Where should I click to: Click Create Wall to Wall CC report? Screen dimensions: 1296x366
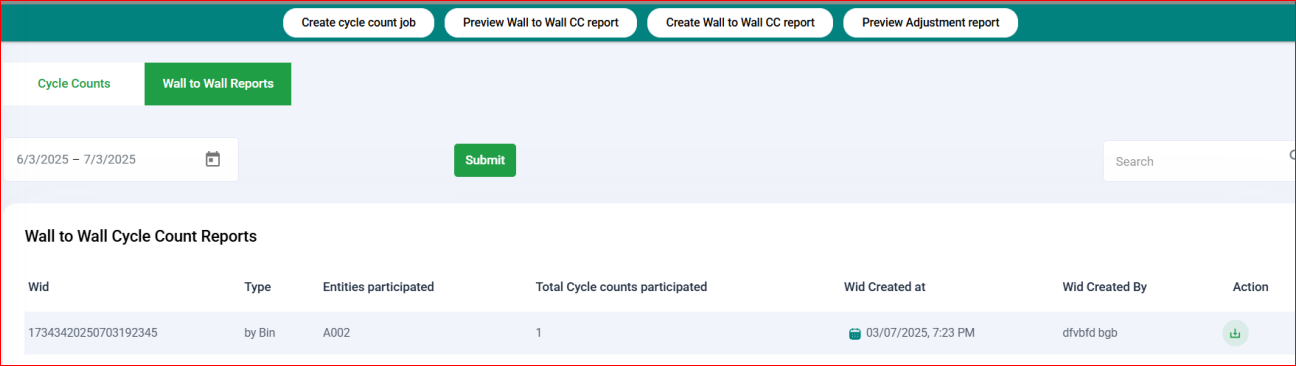pos(740,22)
